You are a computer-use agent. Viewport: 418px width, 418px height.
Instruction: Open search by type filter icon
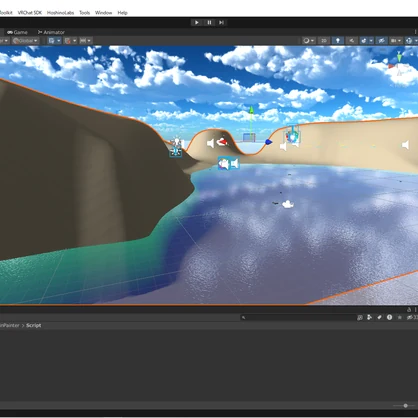(x=360, y=317)
